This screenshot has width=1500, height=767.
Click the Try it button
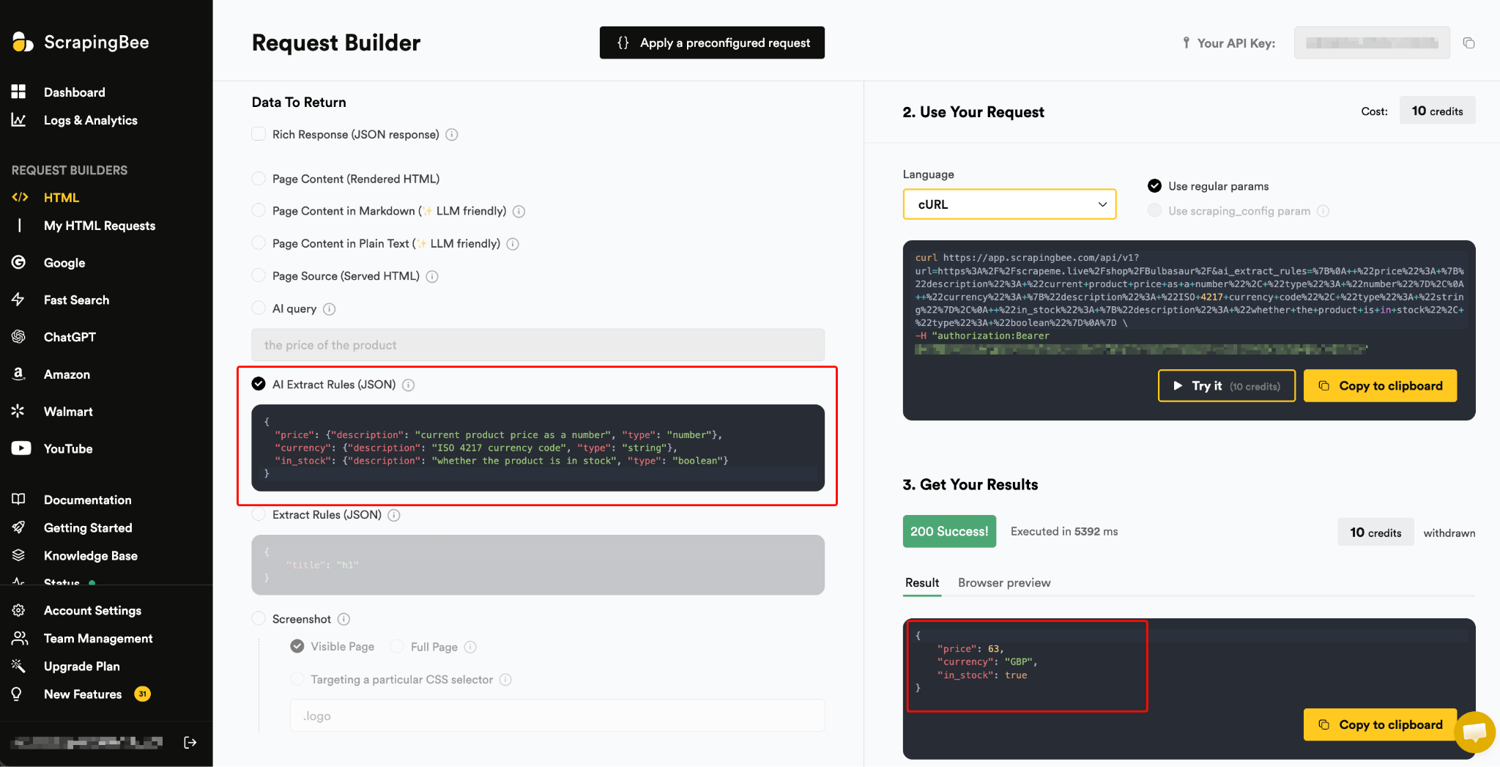click(1226, 386)
